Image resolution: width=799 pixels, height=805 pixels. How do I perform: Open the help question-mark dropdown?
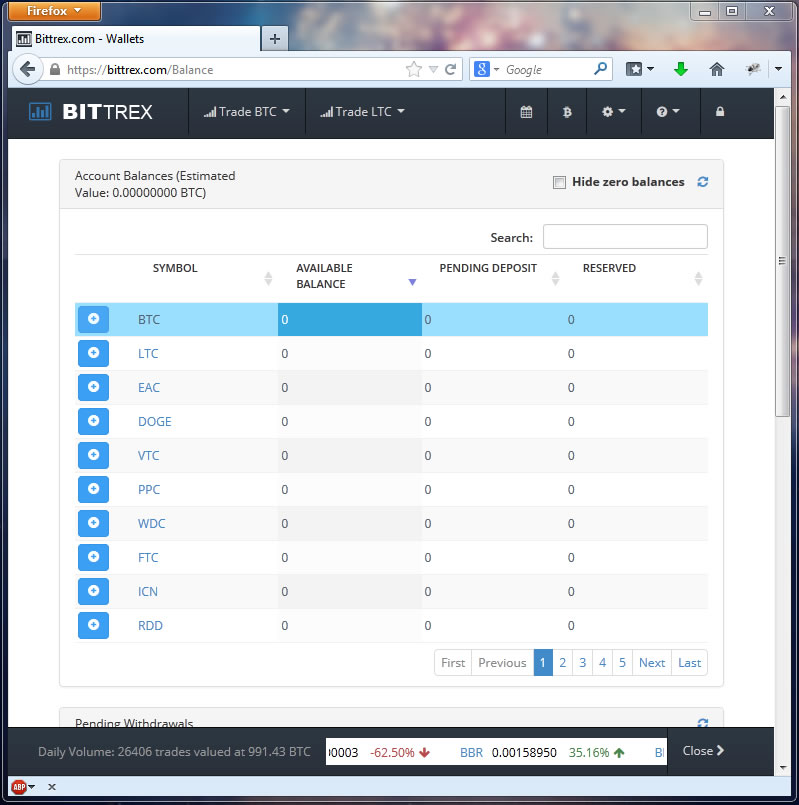coord(668,111)
